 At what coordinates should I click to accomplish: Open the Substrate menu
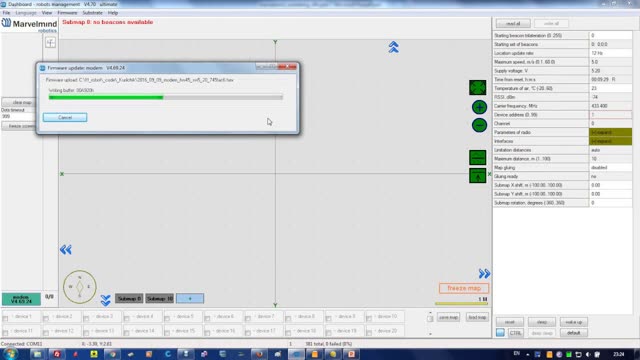click(x=93, y=13)
